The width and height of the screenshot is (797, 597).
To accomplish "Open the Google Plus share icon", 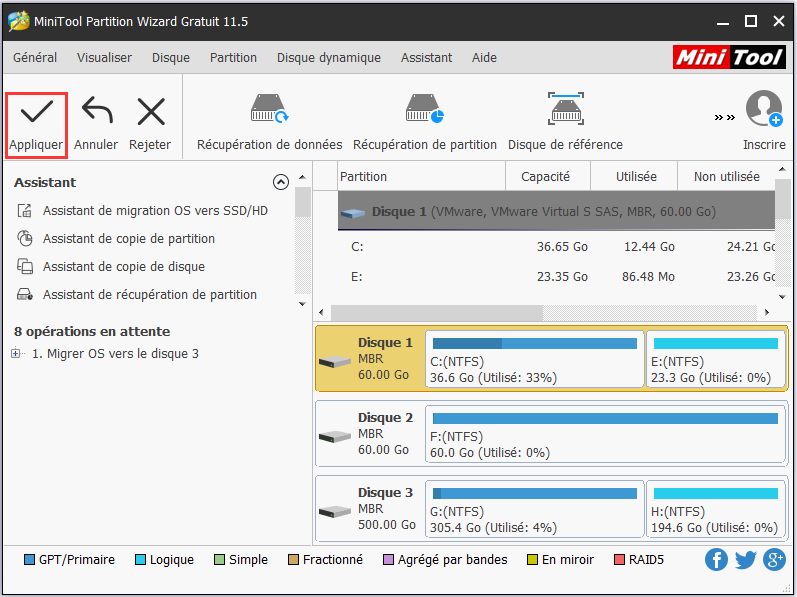I will 774,559.
